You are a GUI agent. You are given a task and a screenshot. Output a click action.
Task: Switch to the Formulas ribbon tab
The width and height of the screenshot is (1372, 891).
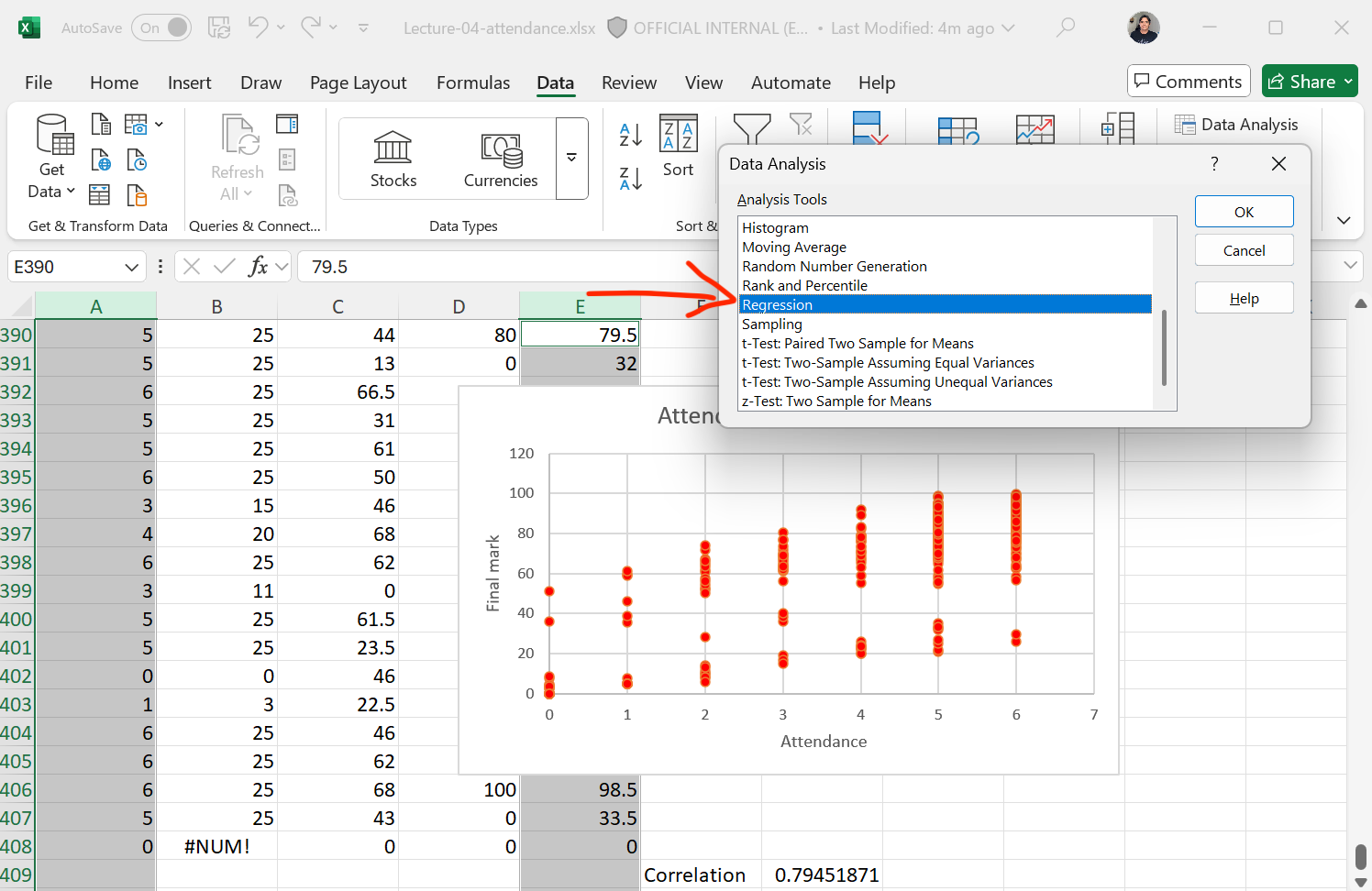coord(473,82)
